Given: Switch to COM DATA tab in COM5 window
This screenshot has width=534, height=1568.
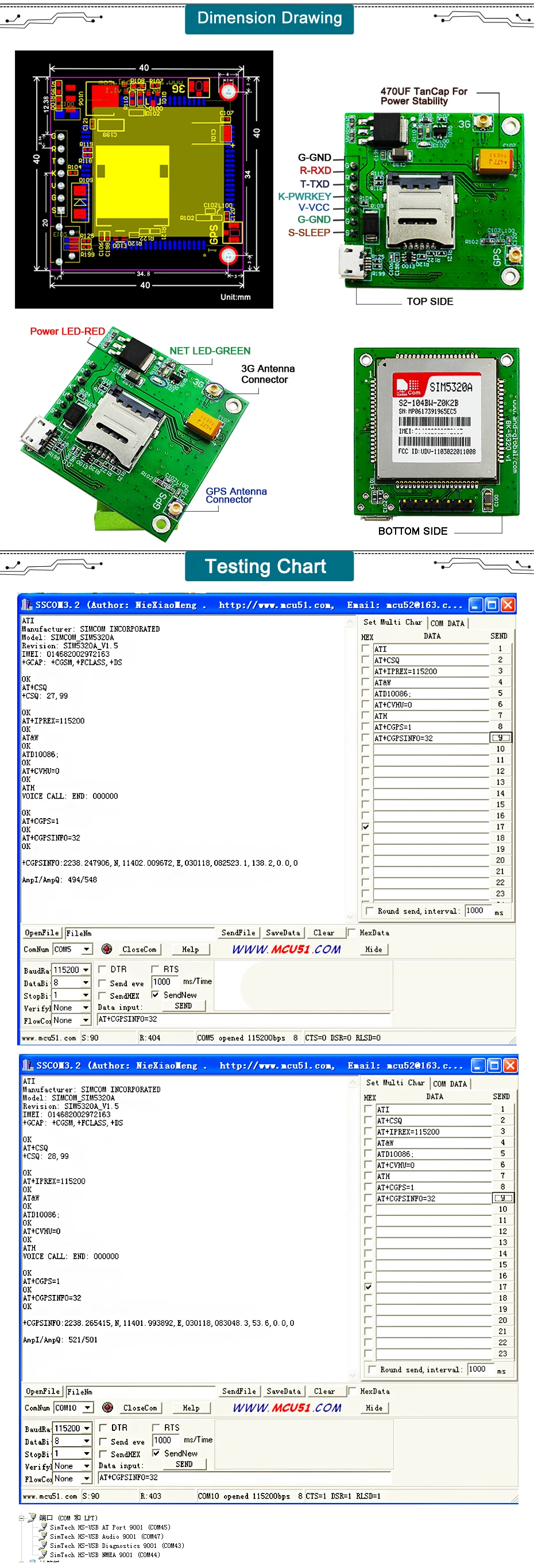Looking at the screenshot, I should point(447,622).
